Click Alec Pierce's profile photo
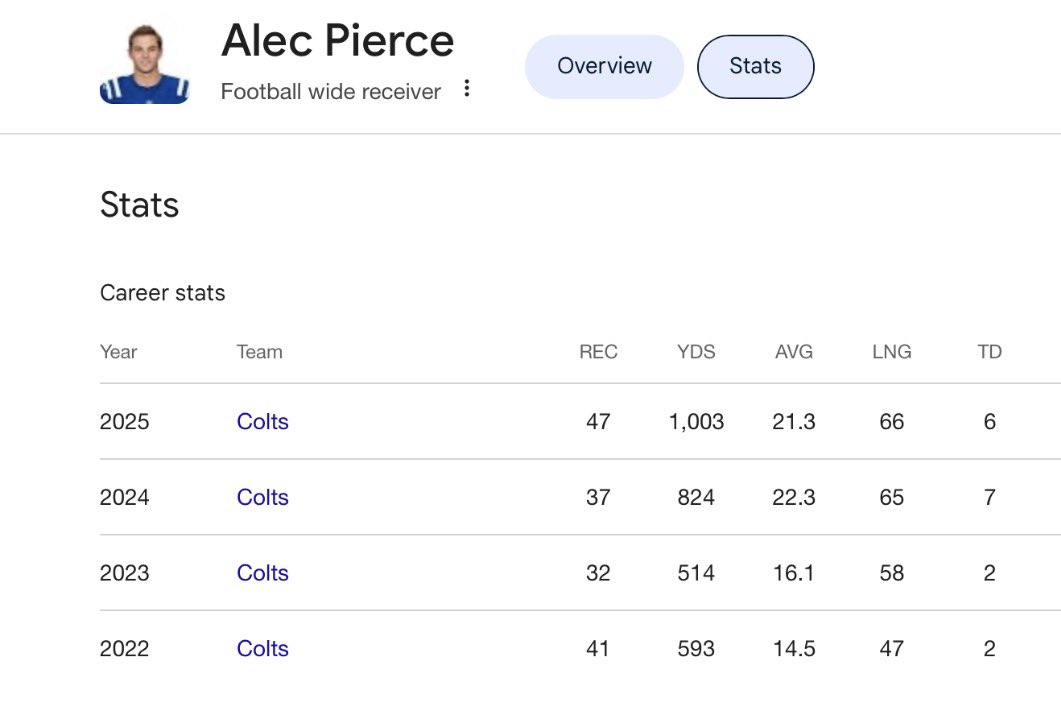The image size is (1061, 709). point(144,65)
